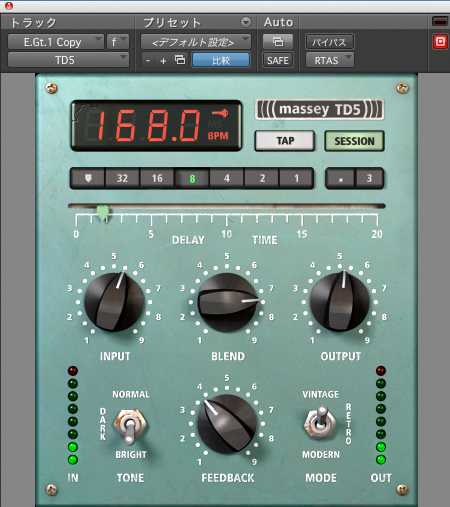Image resolution: width=450 pixels, height=507 pixels.
Task: Click the shield free-time note button
Action: pyautogui.click(x=88, y=178)
